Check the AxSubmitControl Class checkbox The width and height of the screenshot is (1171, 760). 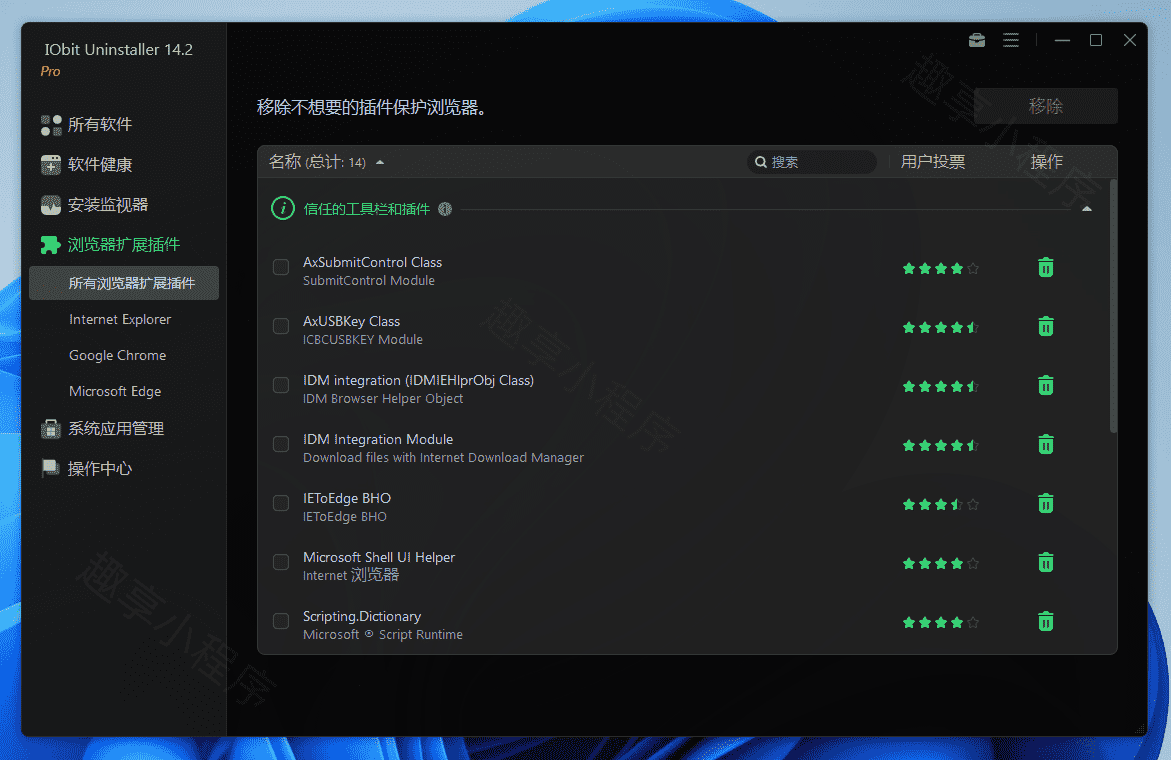tap(281, 267)
